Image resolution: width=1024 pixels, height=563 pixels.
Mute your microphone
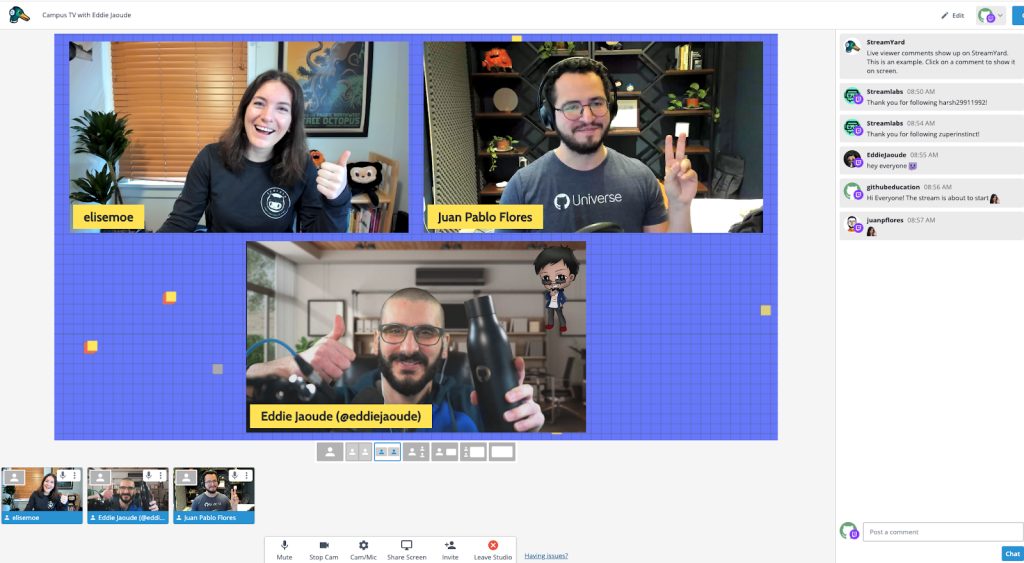coord(284,545)
